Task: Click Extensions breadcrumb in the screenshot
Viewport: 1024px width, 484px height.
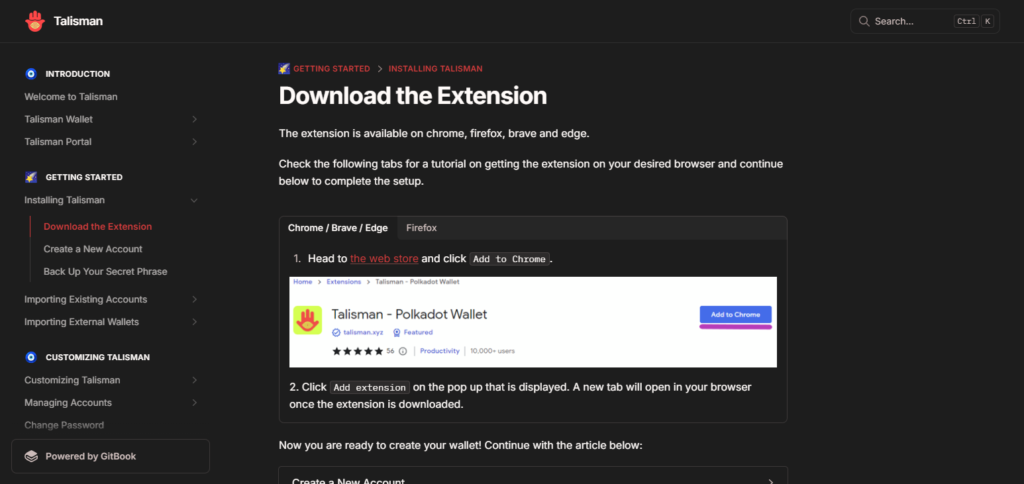Action: point(344,282)
